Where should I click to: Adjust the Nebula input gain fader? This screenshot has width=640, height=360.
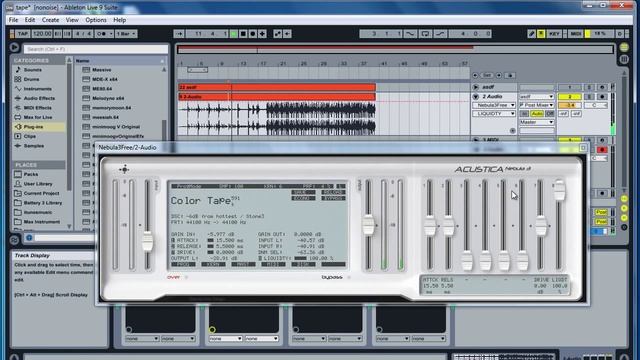pos(147,242)
